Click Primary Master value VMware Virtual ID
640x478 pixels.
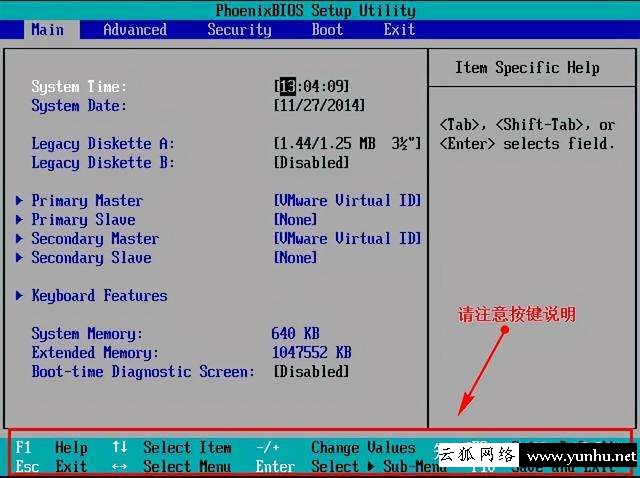coord(347,200)
